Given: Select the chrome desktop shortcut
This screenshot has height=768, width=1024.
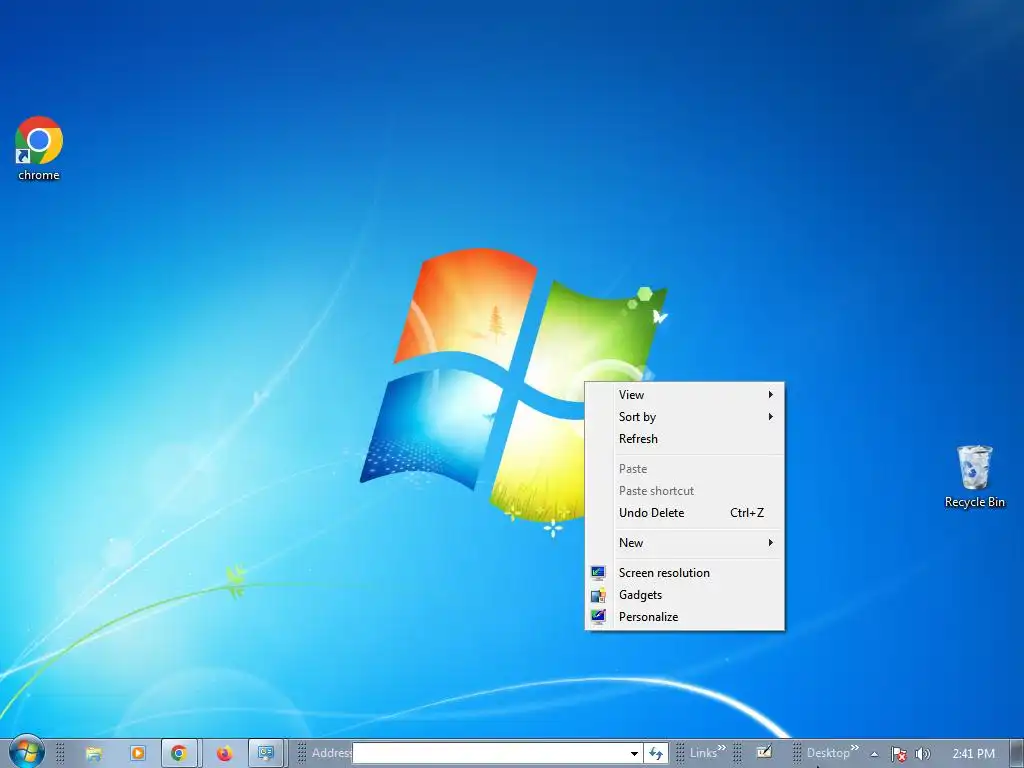Looking at the screenshot, I should point(39,149).
